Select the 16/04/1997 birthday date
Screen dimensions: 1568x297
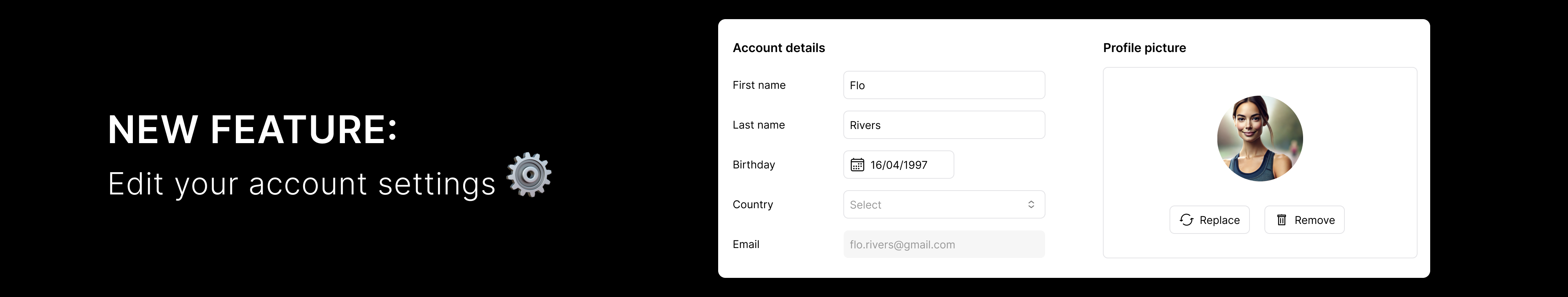(898, 165)
